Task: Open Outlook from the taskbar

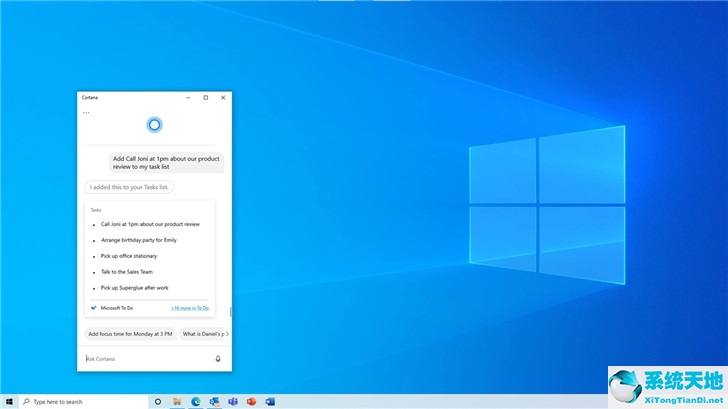Action: [x=214, y=402]
